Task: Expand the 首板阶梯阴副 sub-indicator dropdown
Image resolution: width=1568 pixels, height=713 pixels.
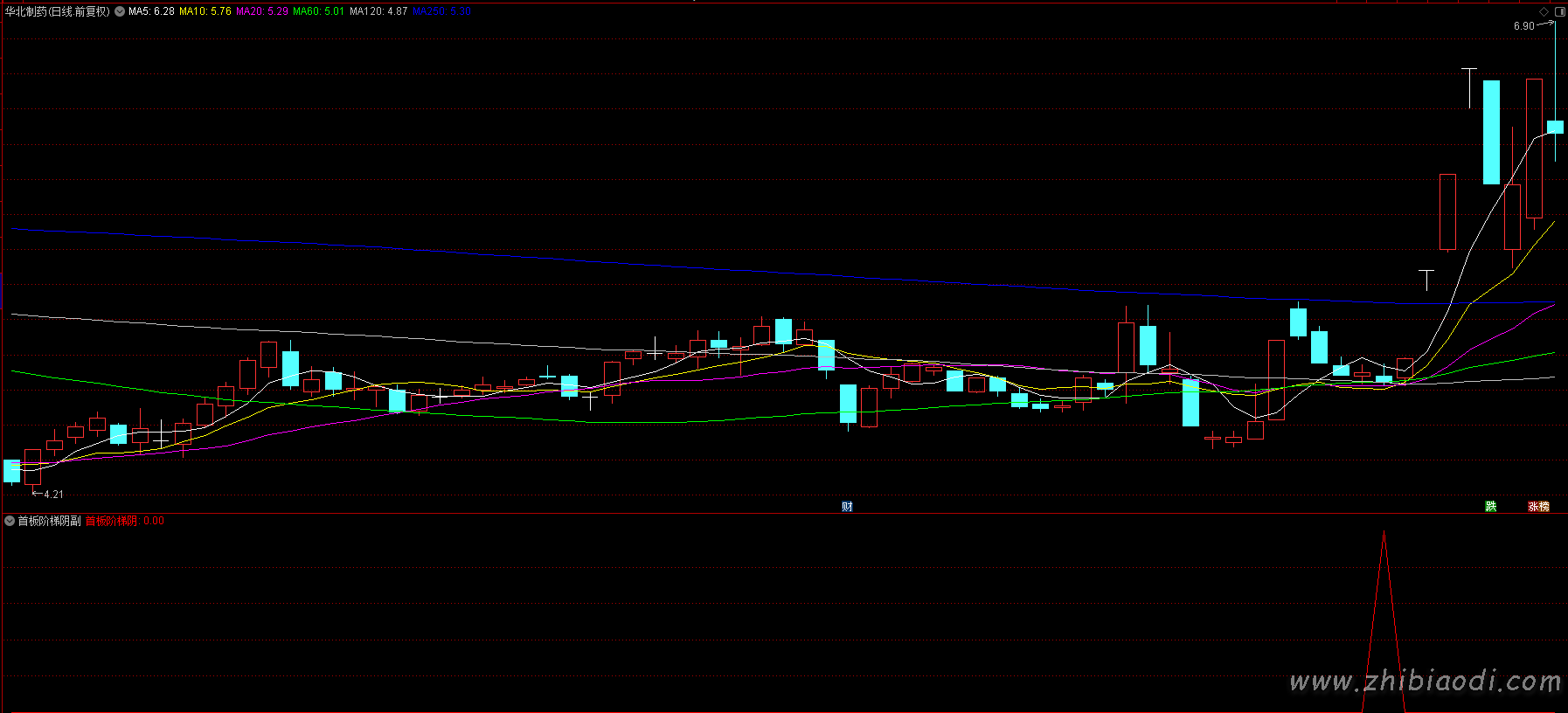Action: [10, 521]
